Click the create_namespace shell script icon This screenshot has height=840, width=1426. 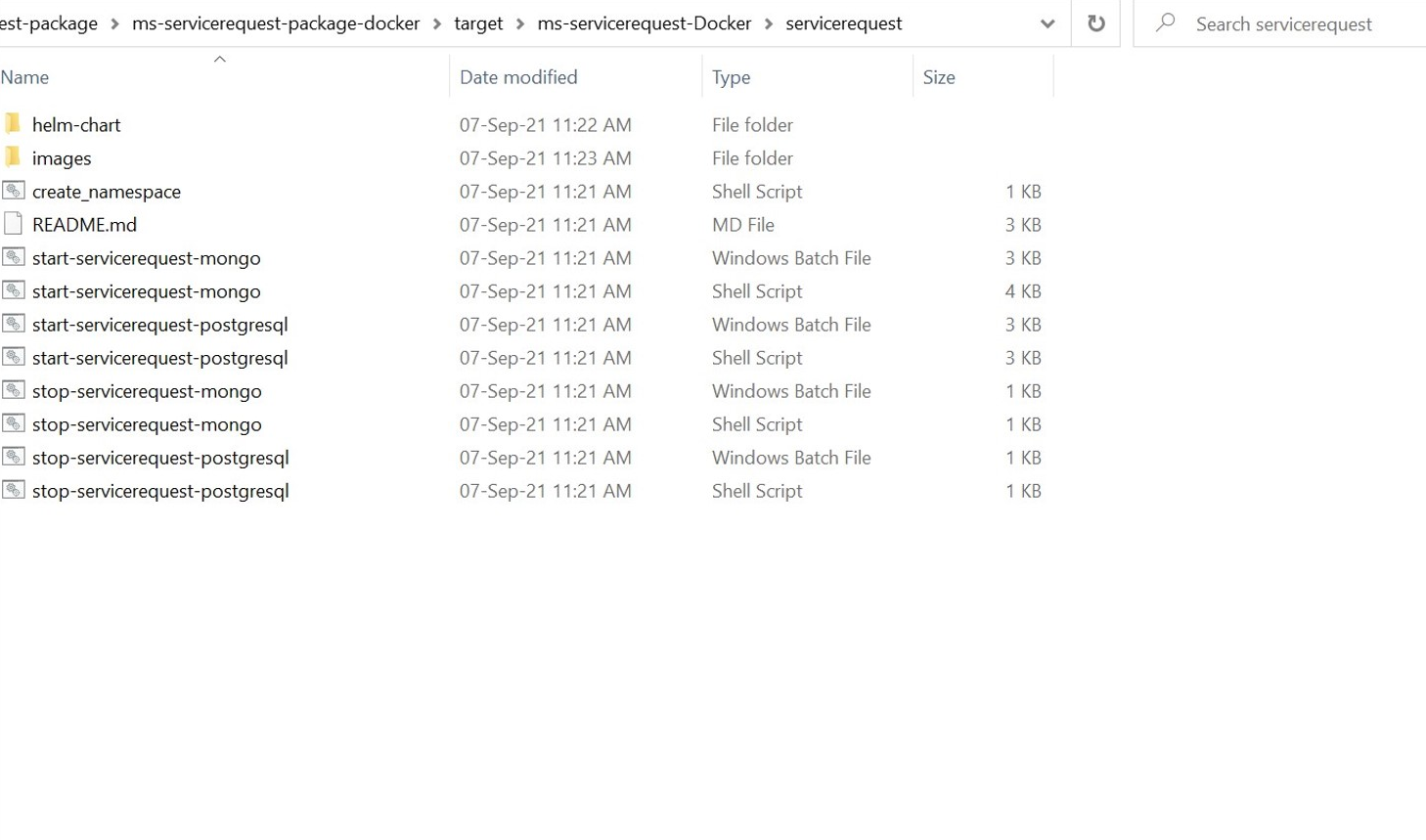(13, 191)
